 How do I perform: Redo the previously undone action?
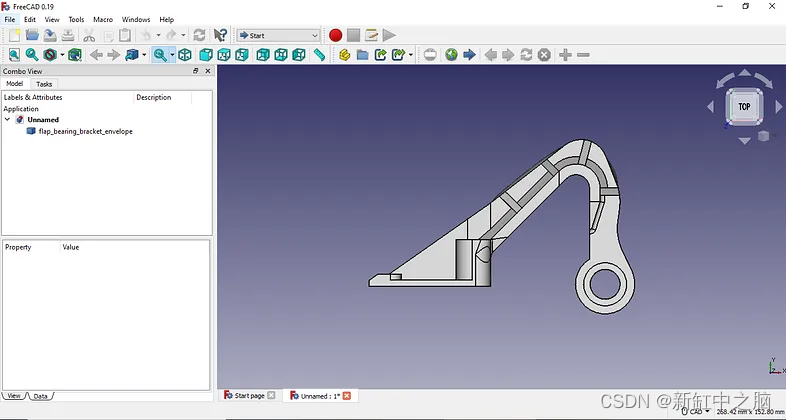point(171,35)
